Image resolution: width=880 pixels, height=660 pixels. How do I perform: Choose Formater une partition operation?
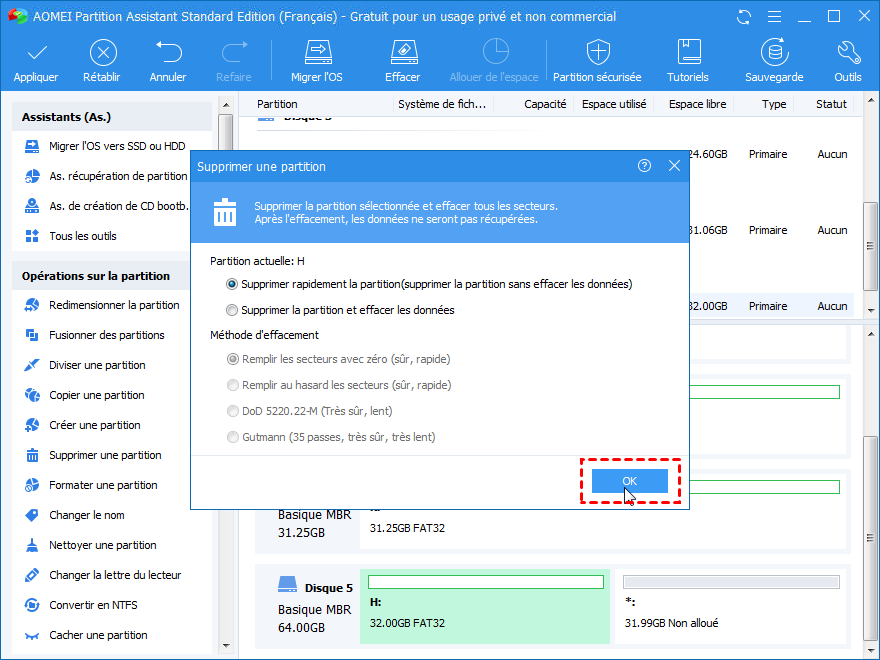[x=91, y=485]
